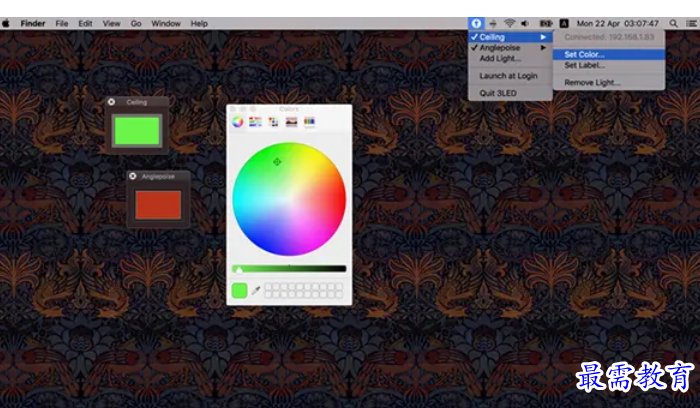Image resolution: width=700 pixels, height=408 pixels.
Task: Click the battery status icon
Action: [546, 23]
